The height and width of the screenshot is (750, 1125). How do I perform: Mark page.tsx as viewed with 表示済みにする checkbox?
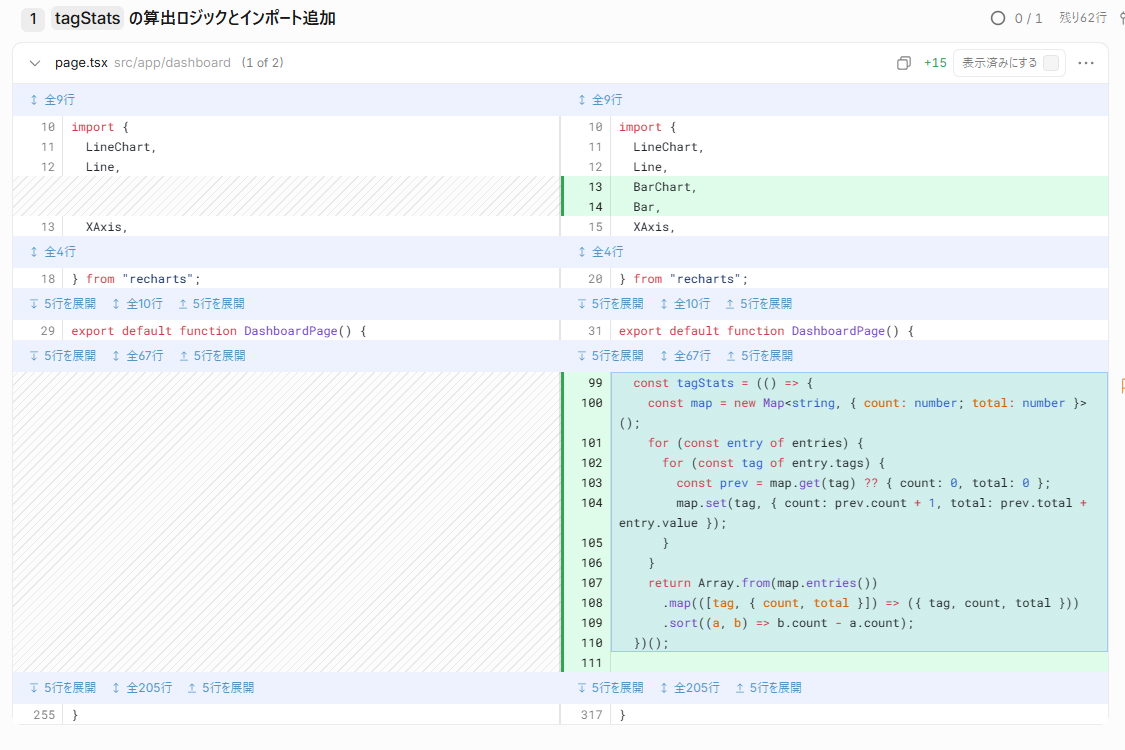[1050, 63]
